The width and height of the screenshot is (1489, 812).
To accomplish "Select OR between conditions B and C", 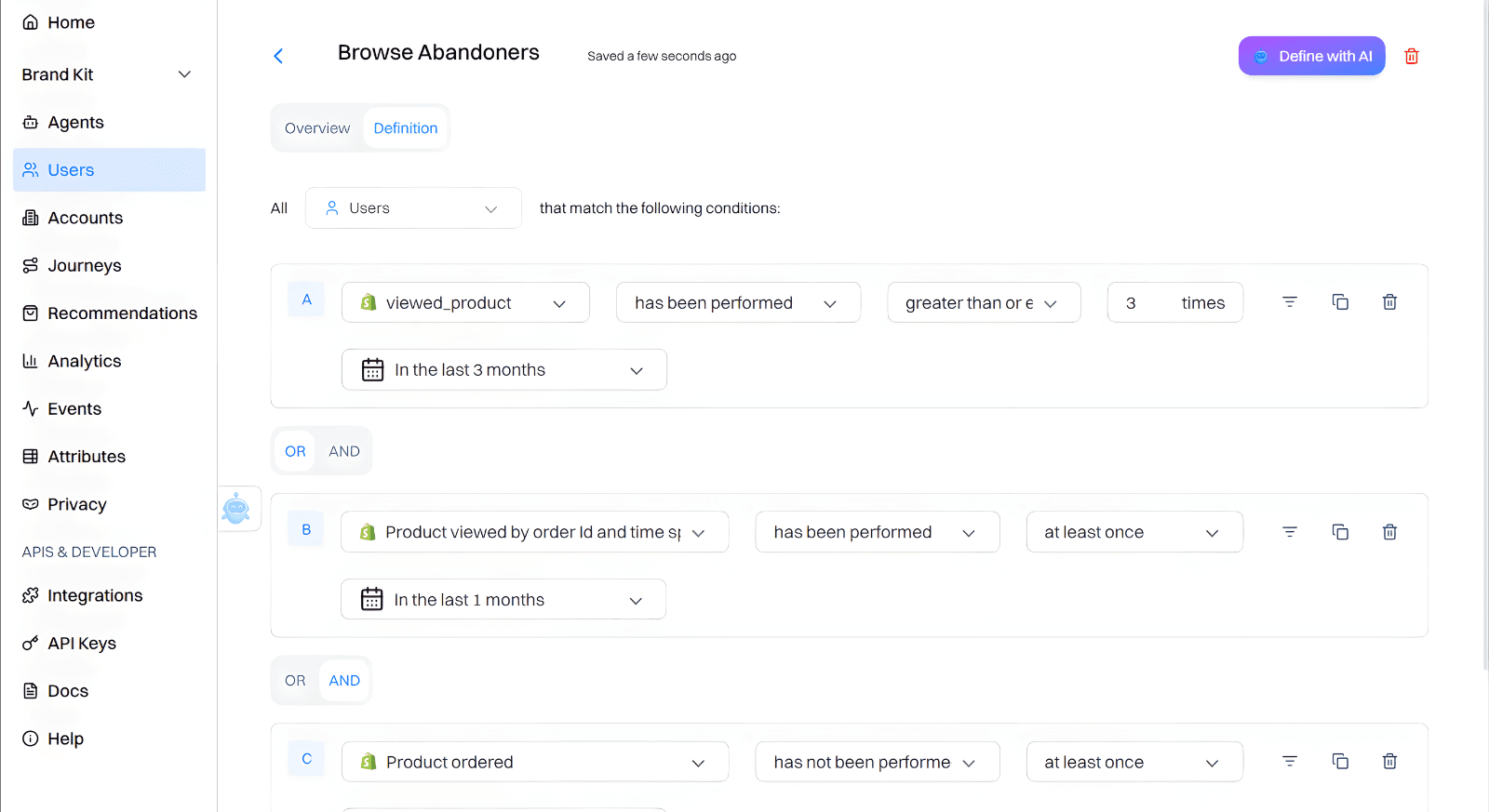I will (295, 681).
